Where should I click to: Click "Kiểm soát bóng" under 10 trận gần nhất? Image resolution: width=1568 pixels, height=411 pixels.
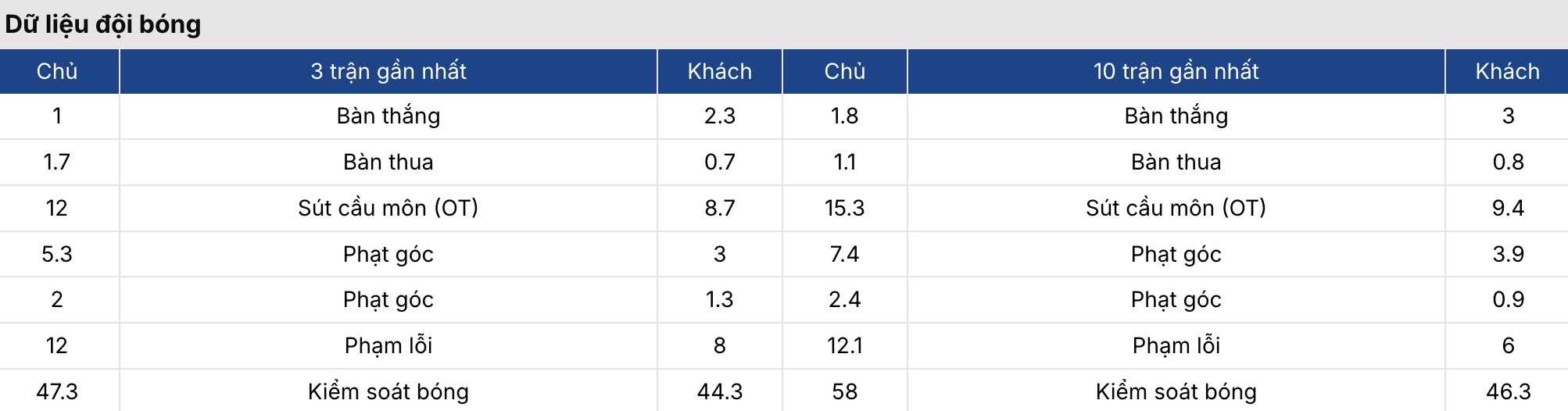click(x=1176, y=391)
